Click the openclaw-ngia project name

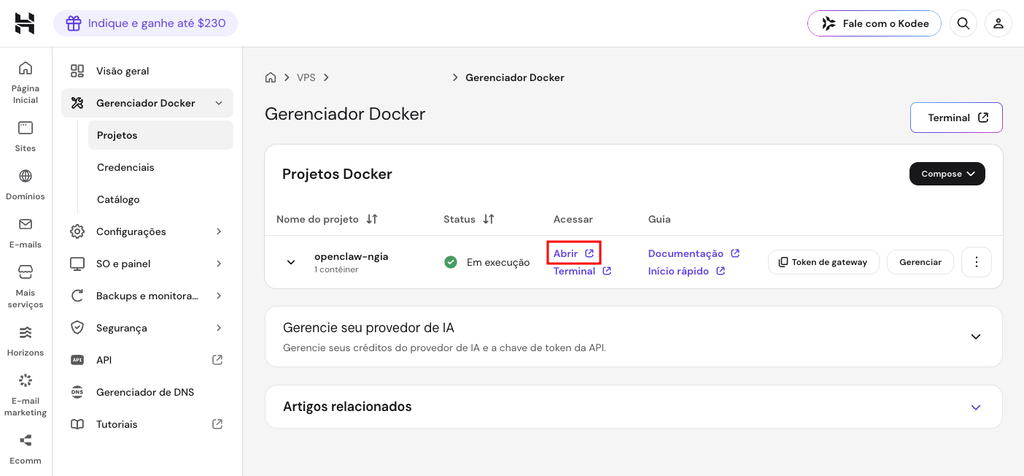(x=351, y=257)
